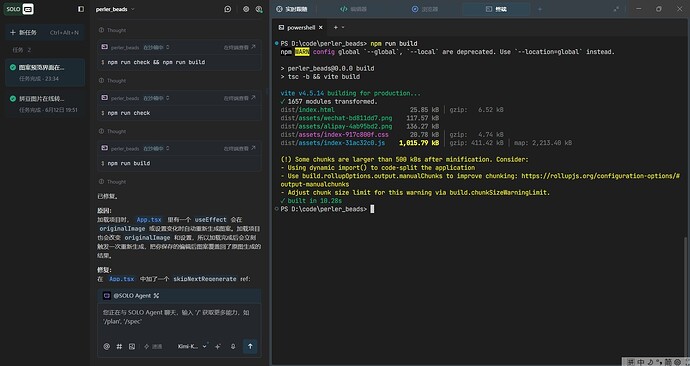Click the globe icon in chat header
The width and height of the screenshot is (690, 366).
(x=259, y=9)
